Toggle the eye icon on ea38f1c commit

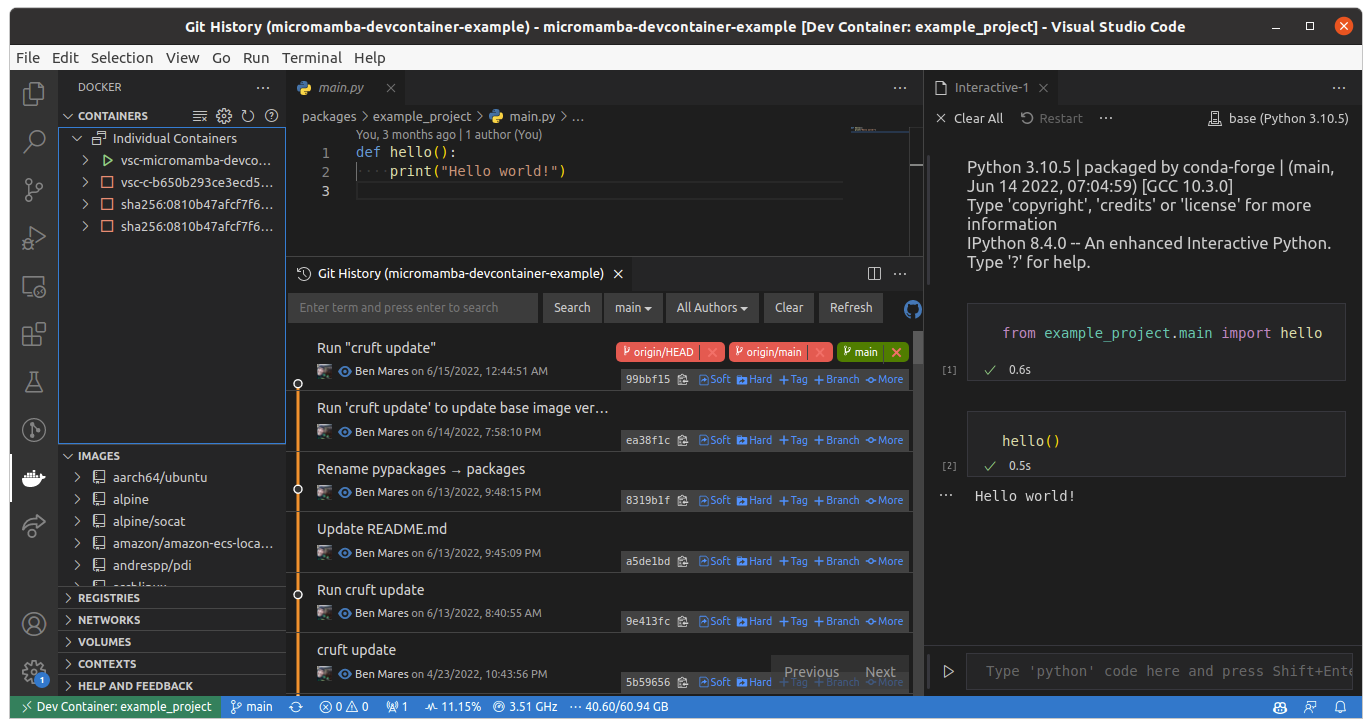tap(345, 432)
